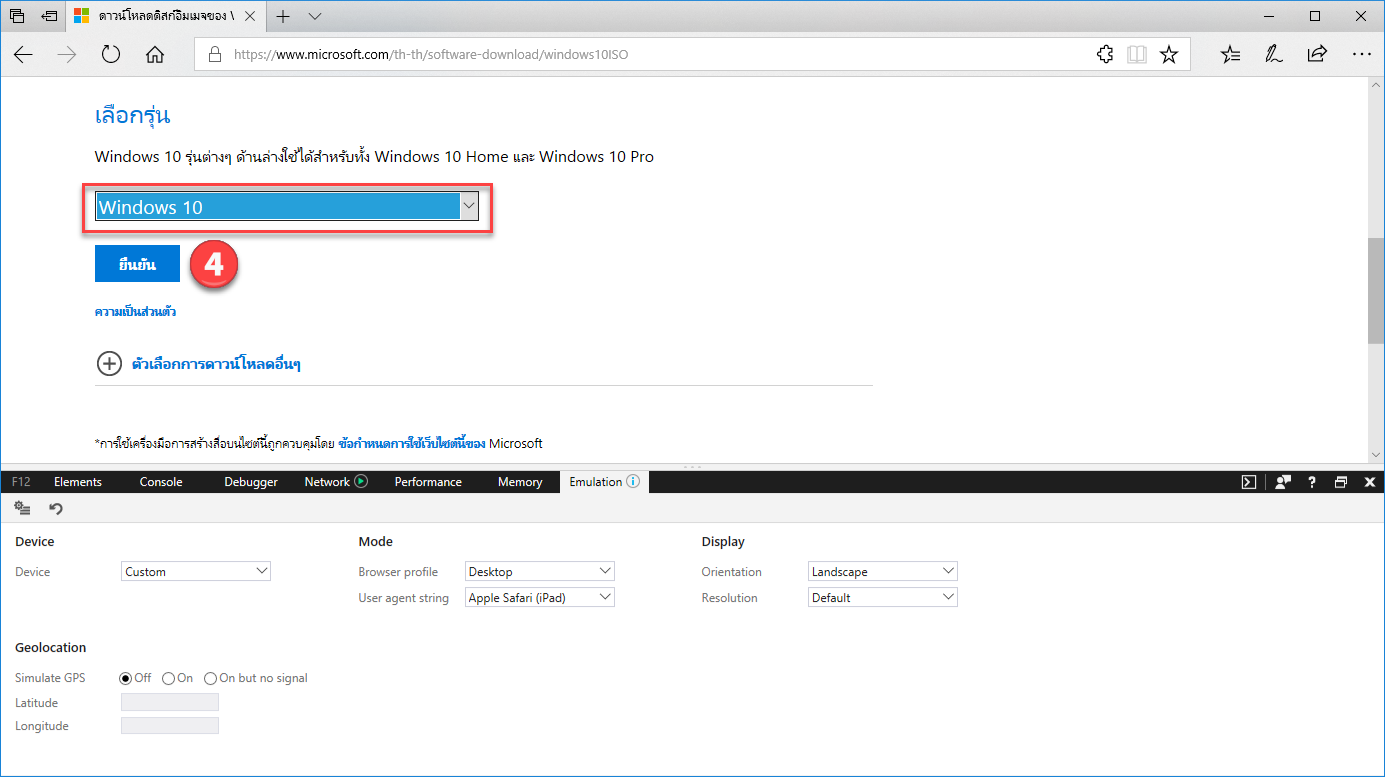Click the Persist emulation settings icon
The height and width of the screenshot is (777, 1385).
coord(22,509)
